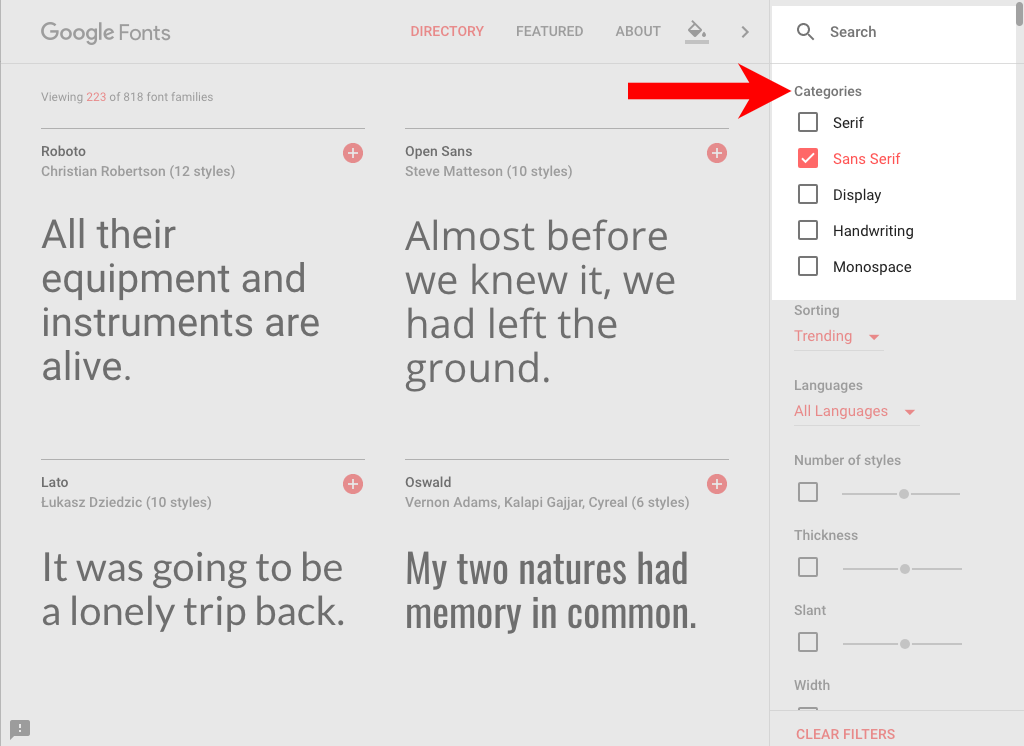Open the Trending sorting dropdown
The image size is (1024, 746).
tap(839, 336)
